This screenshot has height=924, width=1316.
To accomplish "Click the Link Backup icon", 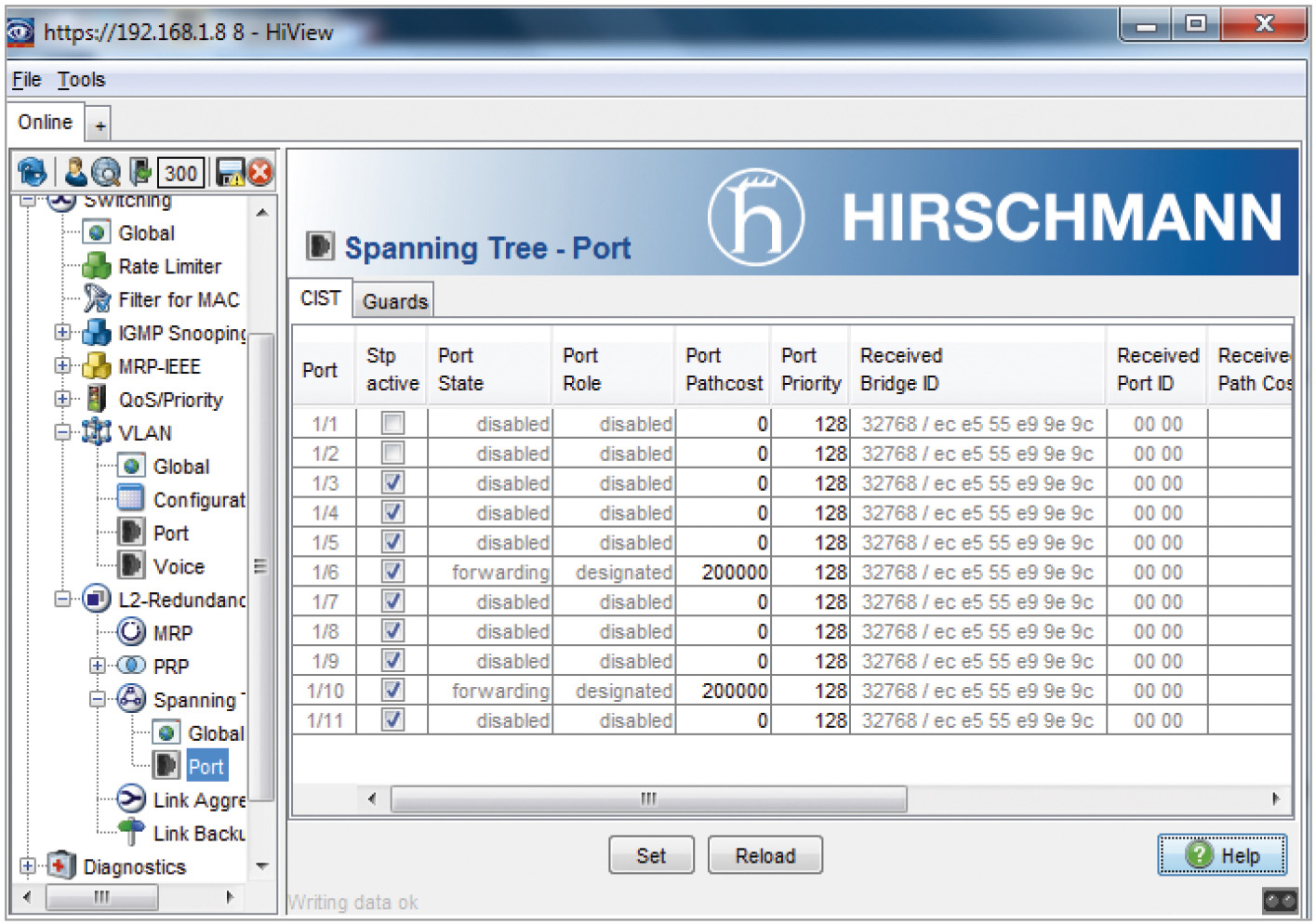I will (131, 831).
